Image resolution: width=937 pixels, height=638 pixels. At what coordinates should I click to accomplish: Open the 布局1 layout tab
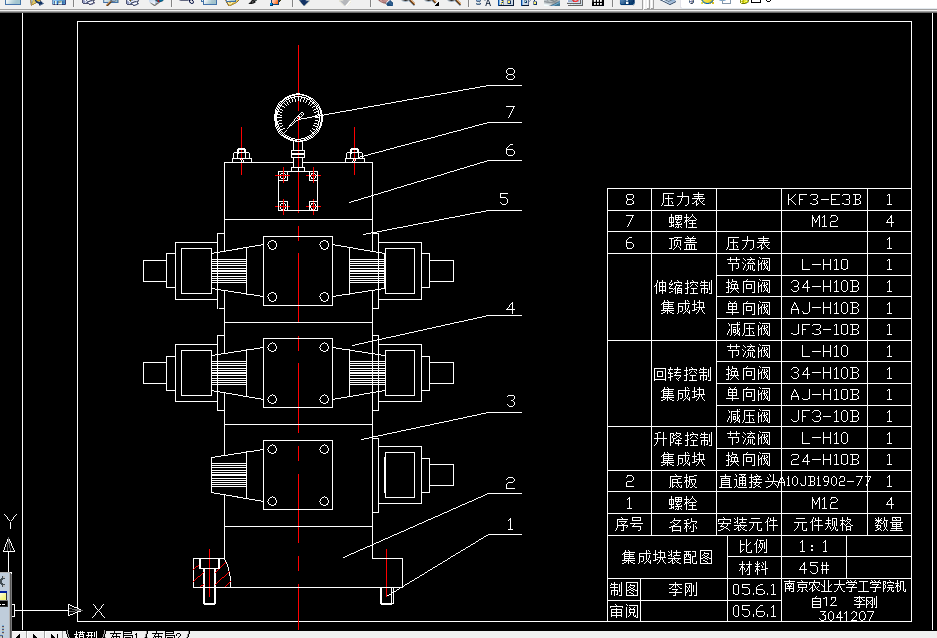(x=124, y=634)
